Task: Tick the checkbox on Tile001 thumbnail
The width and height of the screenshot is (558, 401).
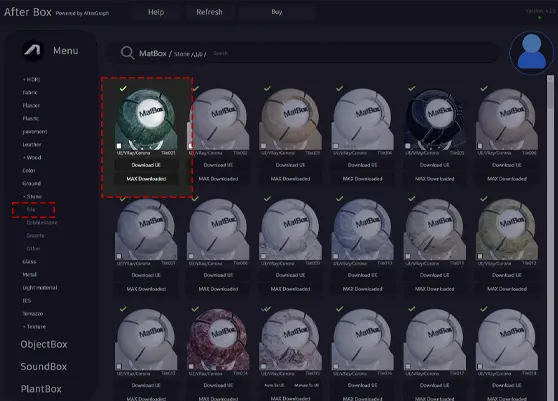Action: click(x=119, y=146)
